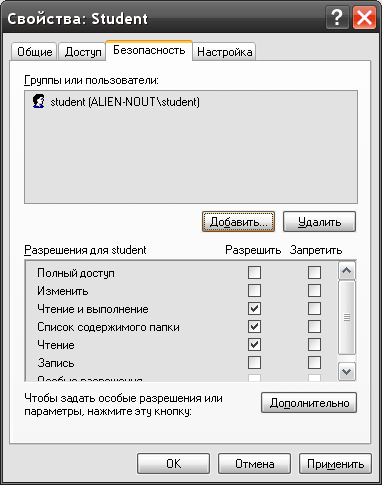Switch to the Общие tab
This screenshot has width=382, height=485.
35,52
